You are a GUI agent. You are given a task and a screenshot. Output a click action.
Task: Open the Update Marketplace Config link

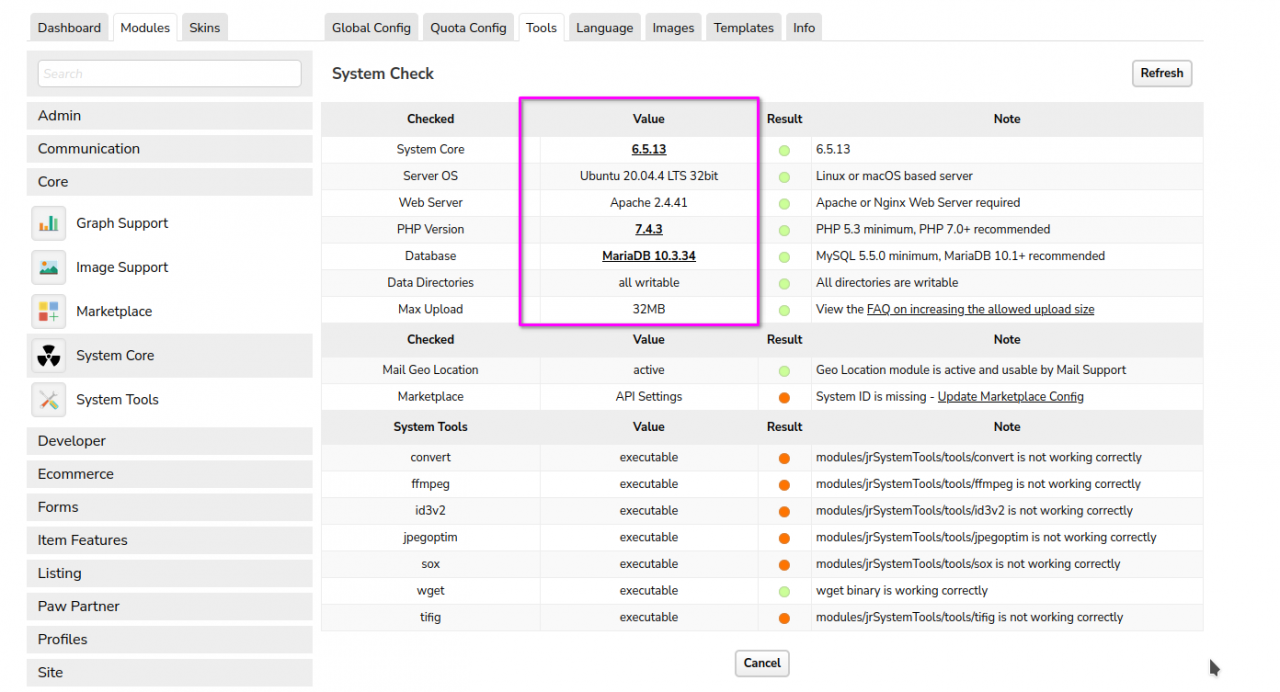pyautogui.click(x=1010, y=397)
